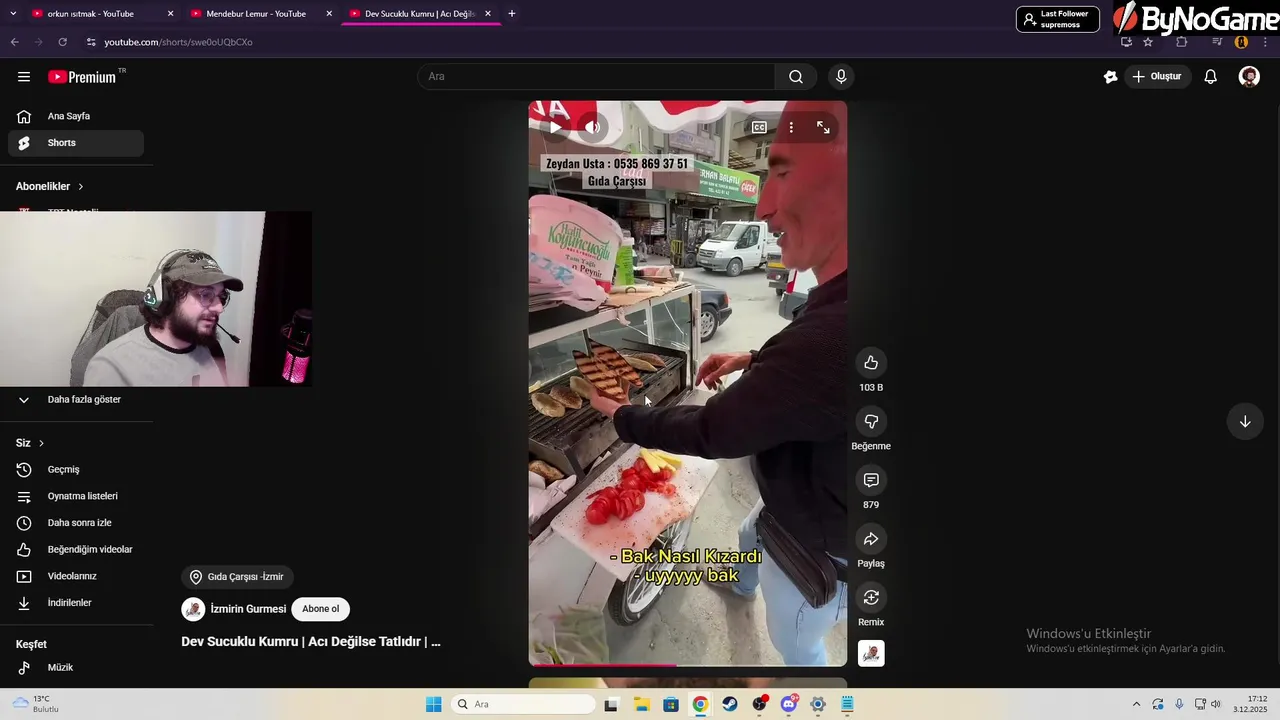Open the YouTube hamburger guide menu
1280x720 pixels.
tap(24, 77)
